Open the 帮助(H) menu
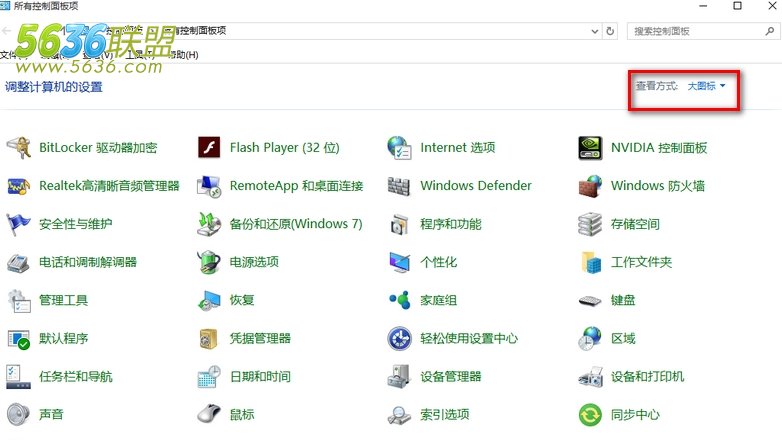 (184, 54)
